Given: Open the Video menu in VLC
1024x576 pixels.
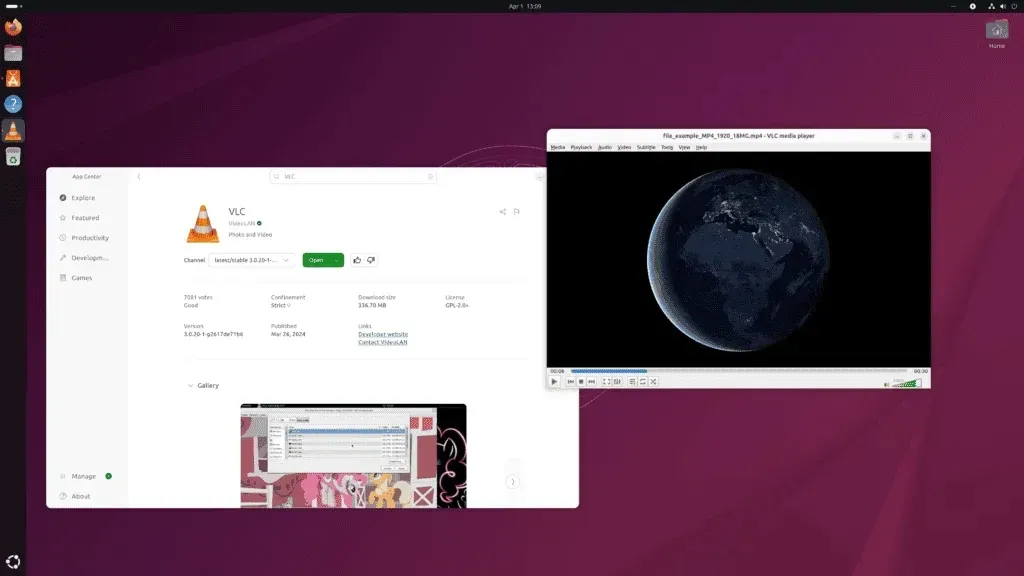Looking at the screenshot, I should pyautogui.click(x=624, y=148).
